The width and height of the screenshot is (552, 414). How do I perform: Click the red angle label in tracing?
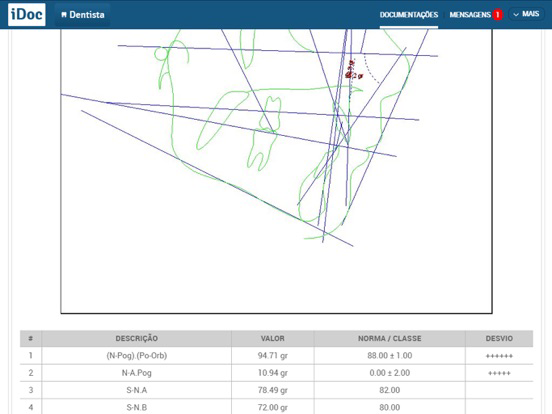point(354,70)
